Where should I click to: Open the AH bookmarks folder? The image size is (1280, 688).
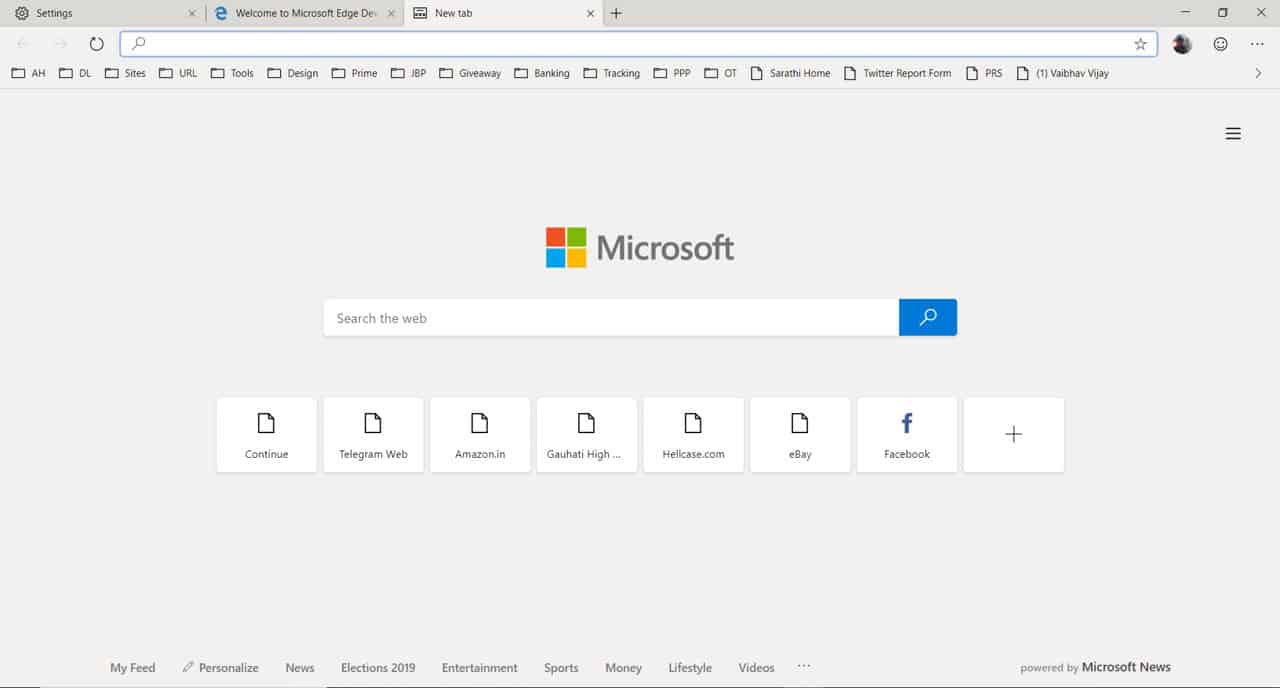pyautogui.click(x=28, y=73)
